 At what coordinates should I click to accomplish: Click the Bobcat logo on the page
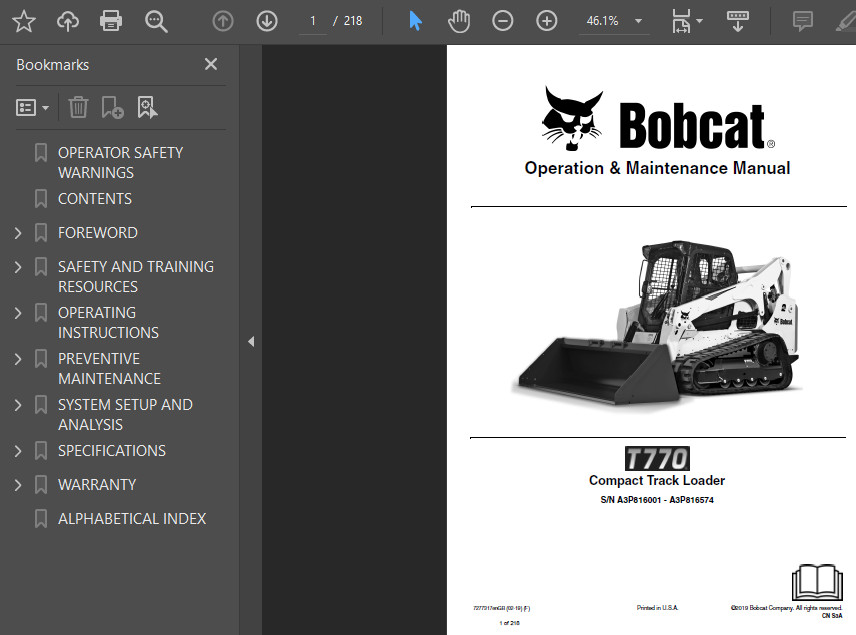click(x=658, y=119)
